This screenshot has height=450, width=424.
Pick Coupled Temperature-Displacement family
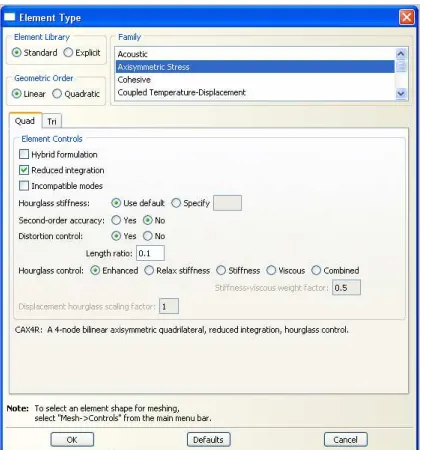pos(255,92)
